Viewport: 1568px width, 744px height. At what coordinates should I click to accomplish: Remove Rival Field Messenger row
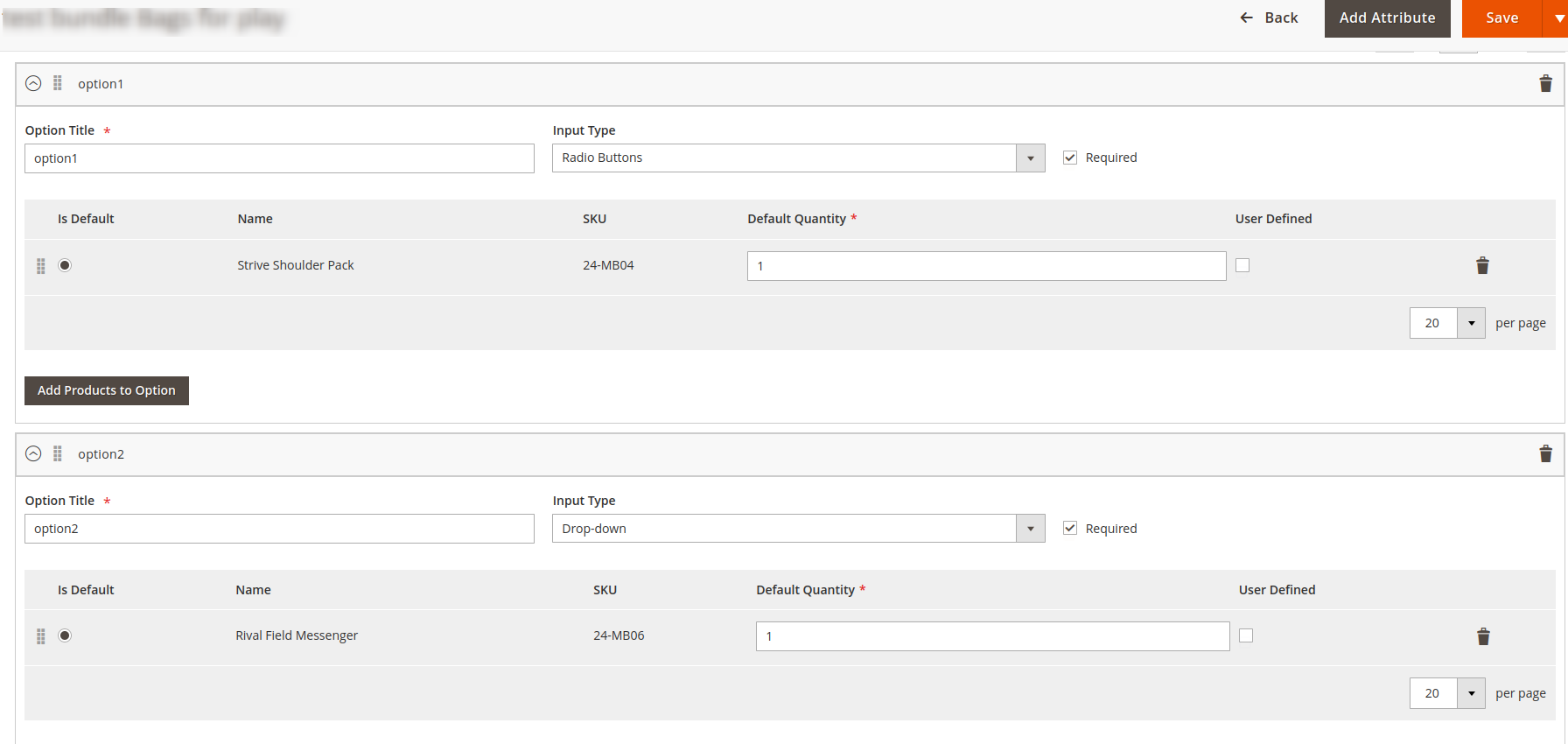click(x=1483, y=636)
